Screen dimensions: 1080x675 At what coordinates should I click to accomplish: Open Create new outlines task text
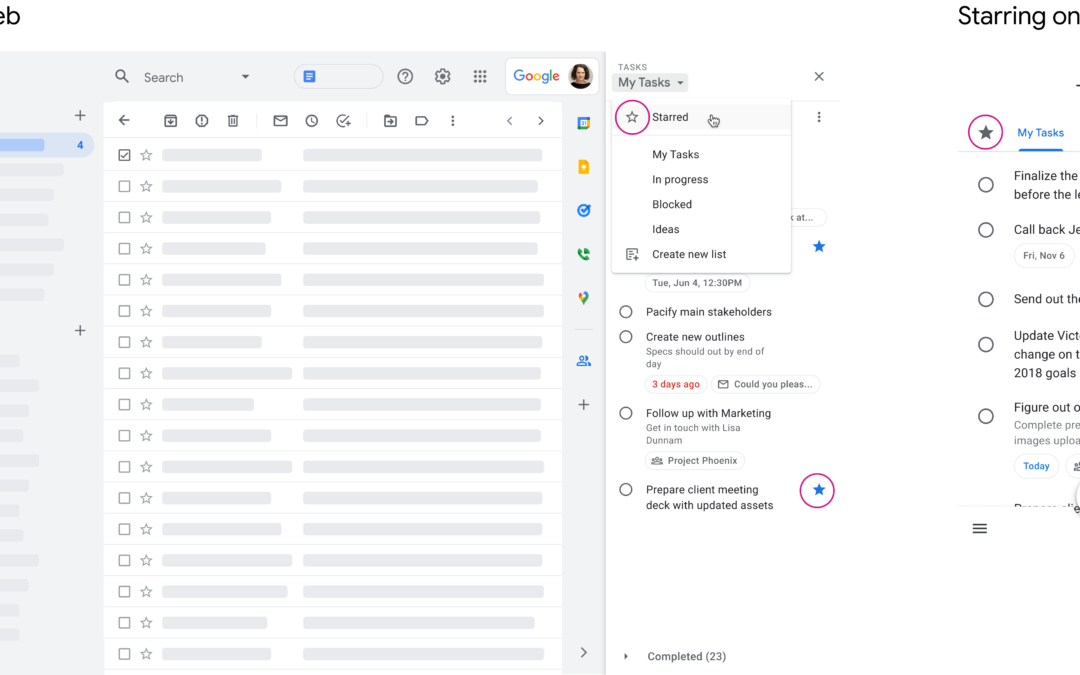pyautogui.click(x=695, y=337)
